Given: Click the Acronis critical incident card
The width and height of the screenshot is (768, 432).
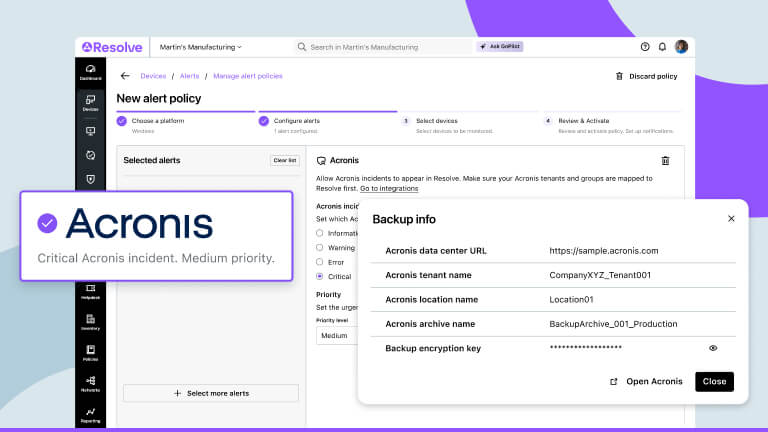Looking at the screenshot, I should coord(157,236).
